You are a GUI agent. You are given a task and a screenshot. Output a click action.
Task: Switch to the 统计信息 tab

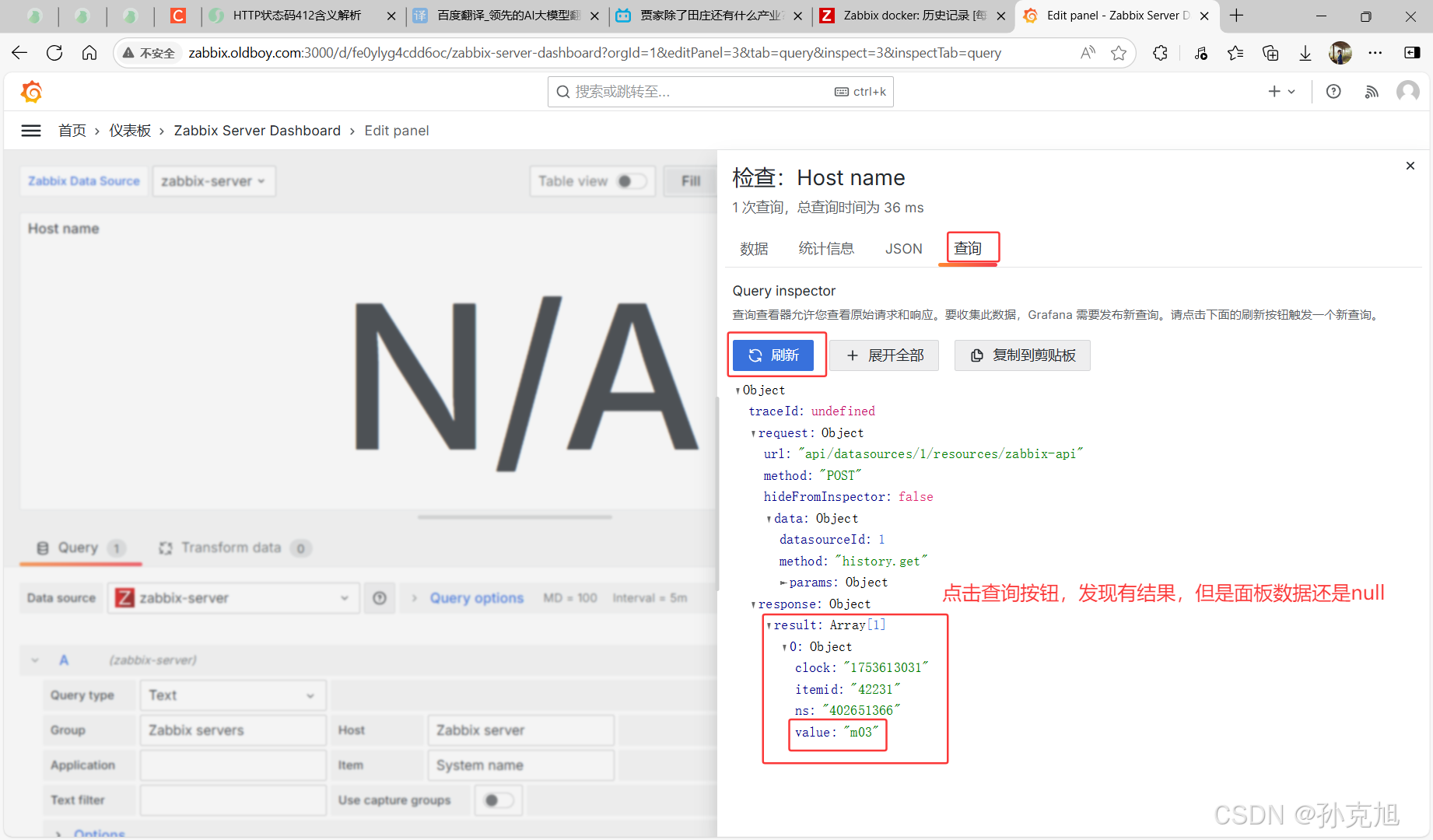(x=826, y=249)
